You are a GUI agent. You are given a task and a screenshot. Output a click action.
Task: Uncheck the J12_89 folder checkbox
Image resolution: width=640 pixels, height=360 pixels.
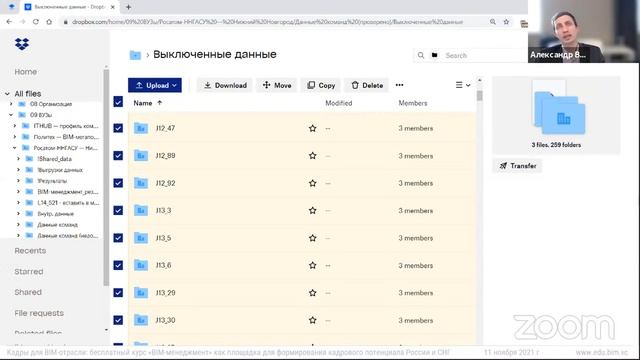pos(118,156)
